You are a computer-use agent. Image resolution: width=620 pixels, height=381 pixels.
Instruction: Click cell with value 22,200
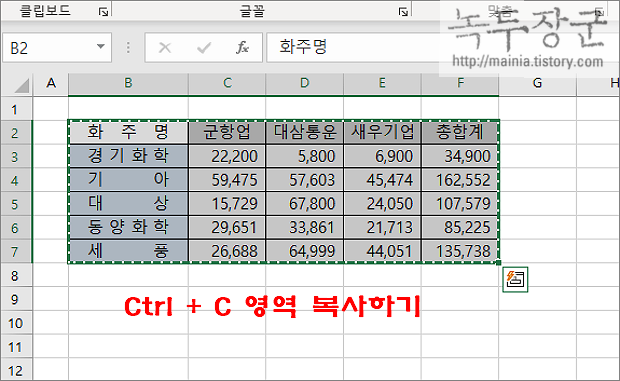pos(227,156)
